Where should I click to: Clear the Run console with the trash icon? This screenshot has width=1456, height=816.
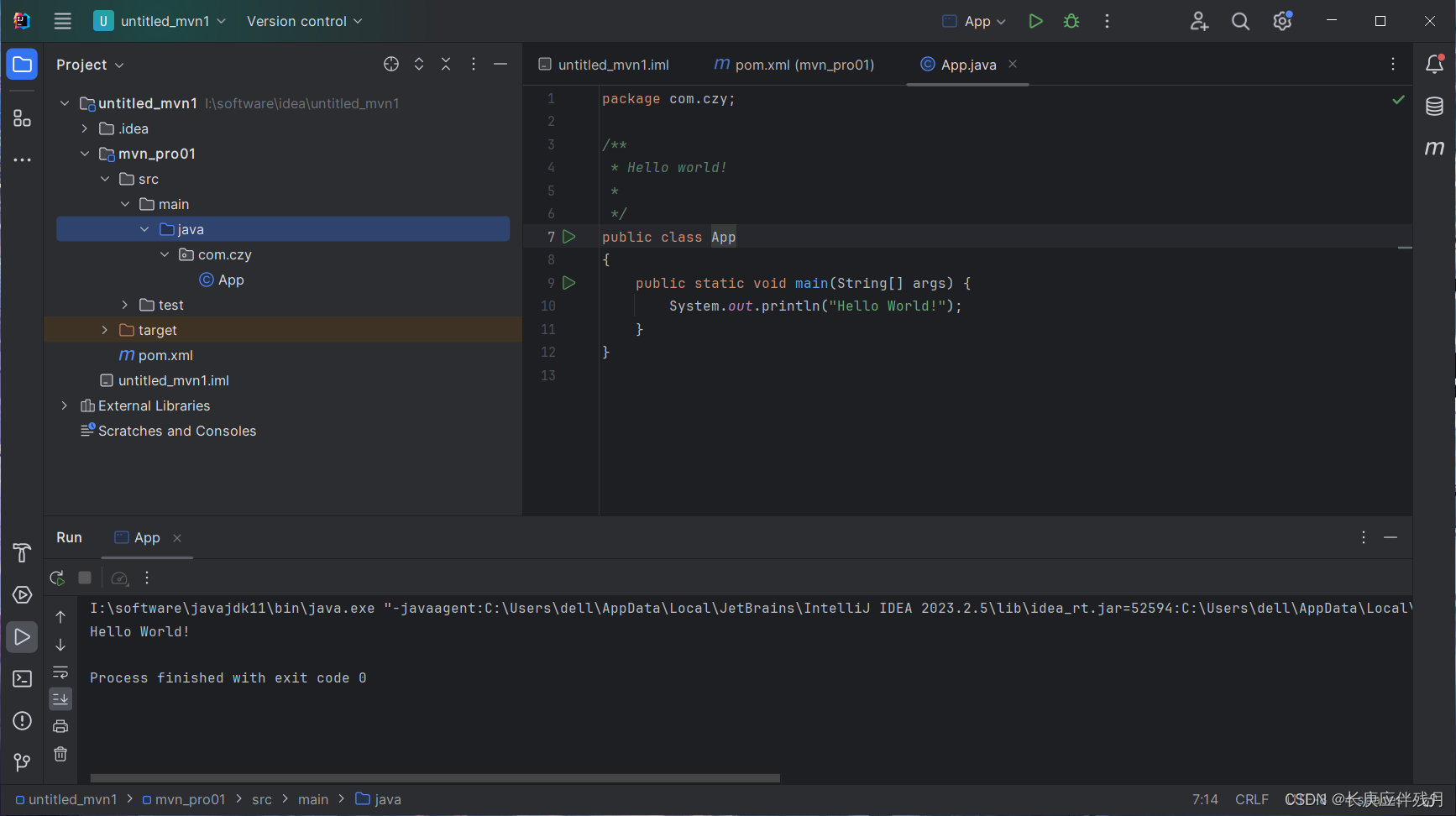(60, 754)
